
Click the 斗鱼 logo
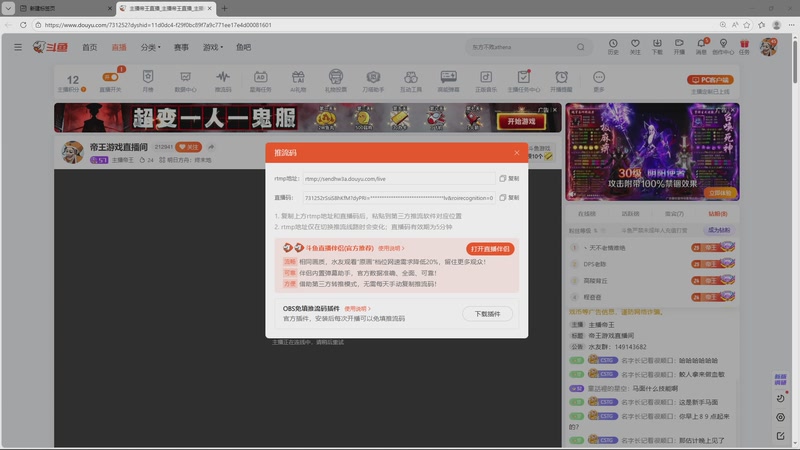pyautogui.click(x=50, y=47)
